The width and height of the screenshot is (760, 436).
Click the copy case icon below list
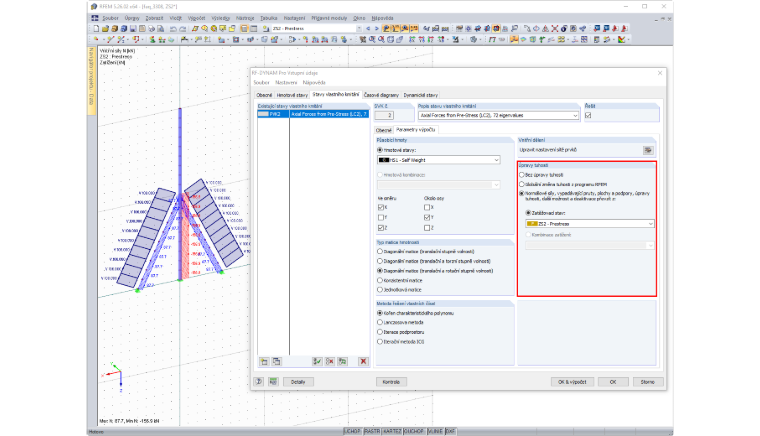coord(276,361)
